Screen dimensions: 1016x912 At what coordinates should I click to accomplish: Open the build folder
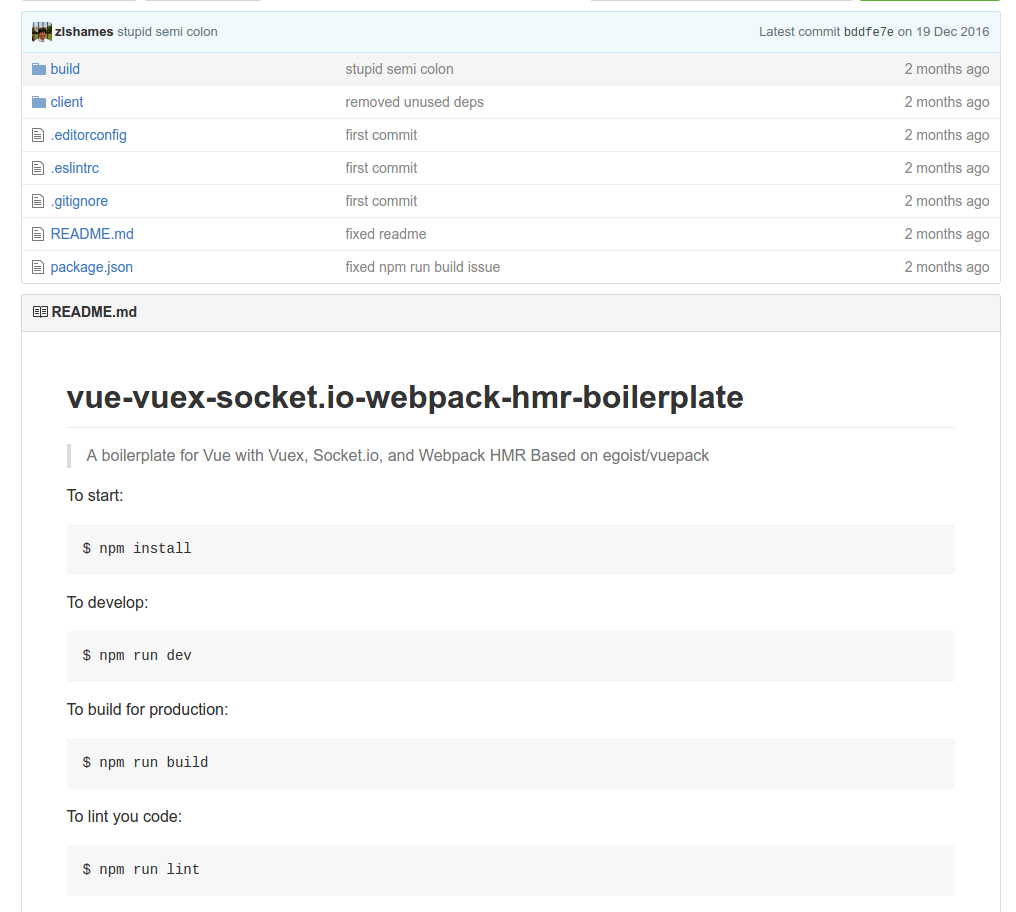pos(65,69)
